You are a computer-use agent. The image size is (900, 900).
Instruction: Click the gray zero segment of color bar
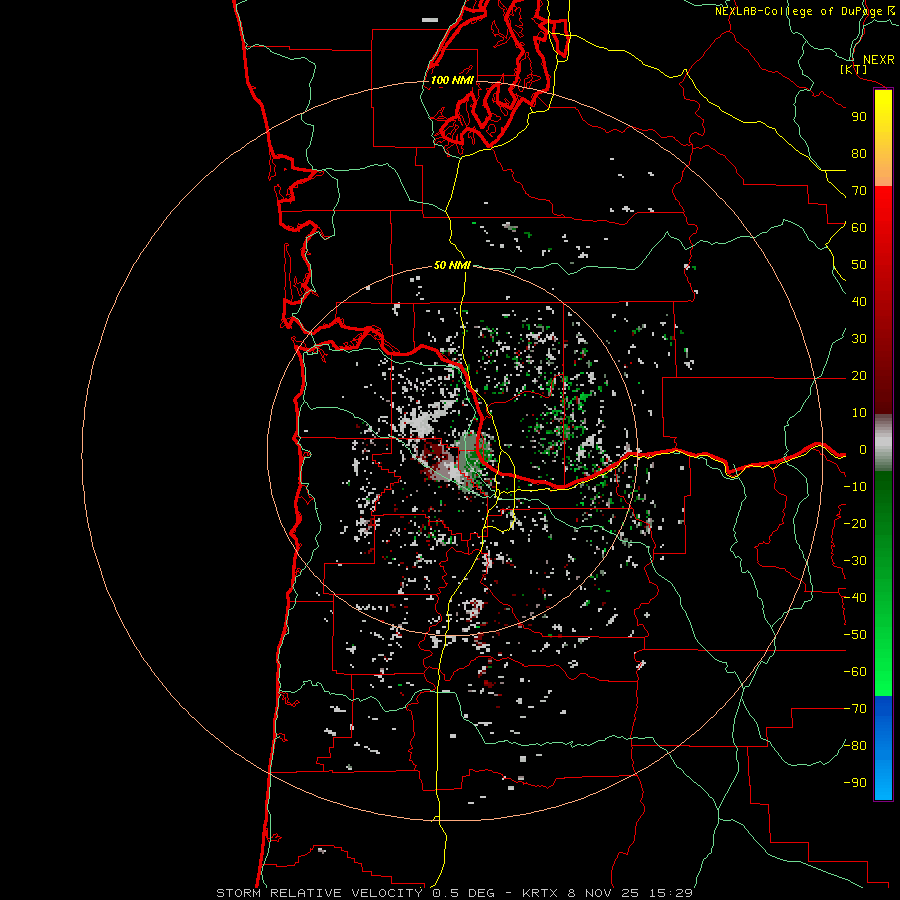tap(883, 443)
